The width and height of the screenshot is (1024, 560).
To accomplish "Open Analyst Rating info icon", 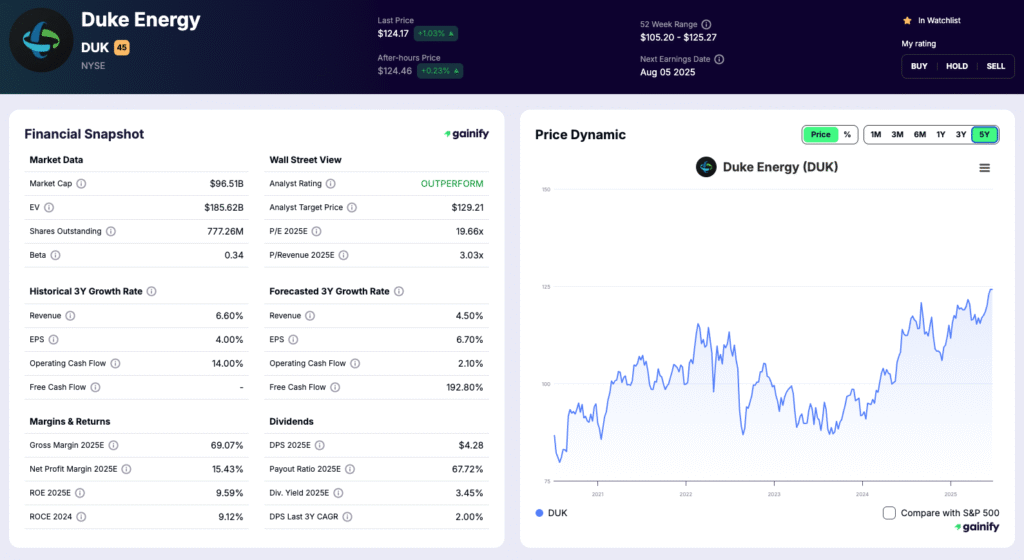I will (330, 184).
